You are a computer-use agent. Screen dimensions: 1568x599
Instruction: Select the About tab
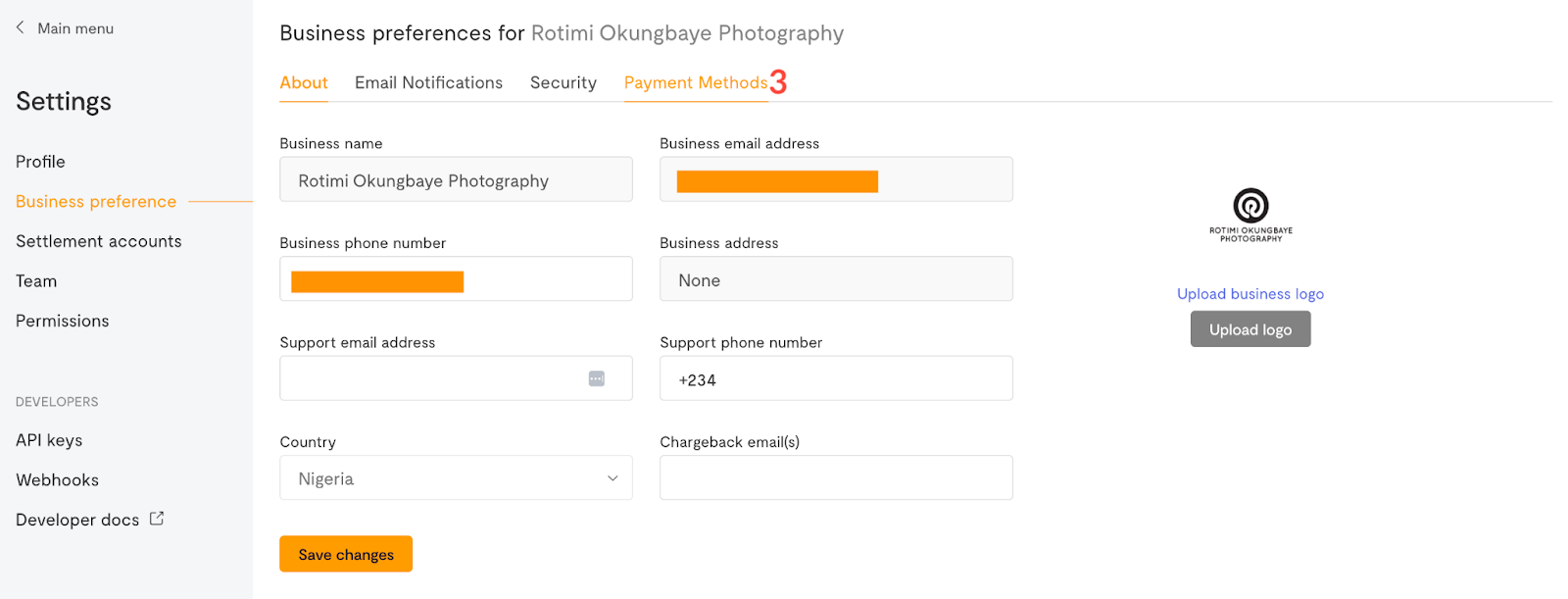304,83
